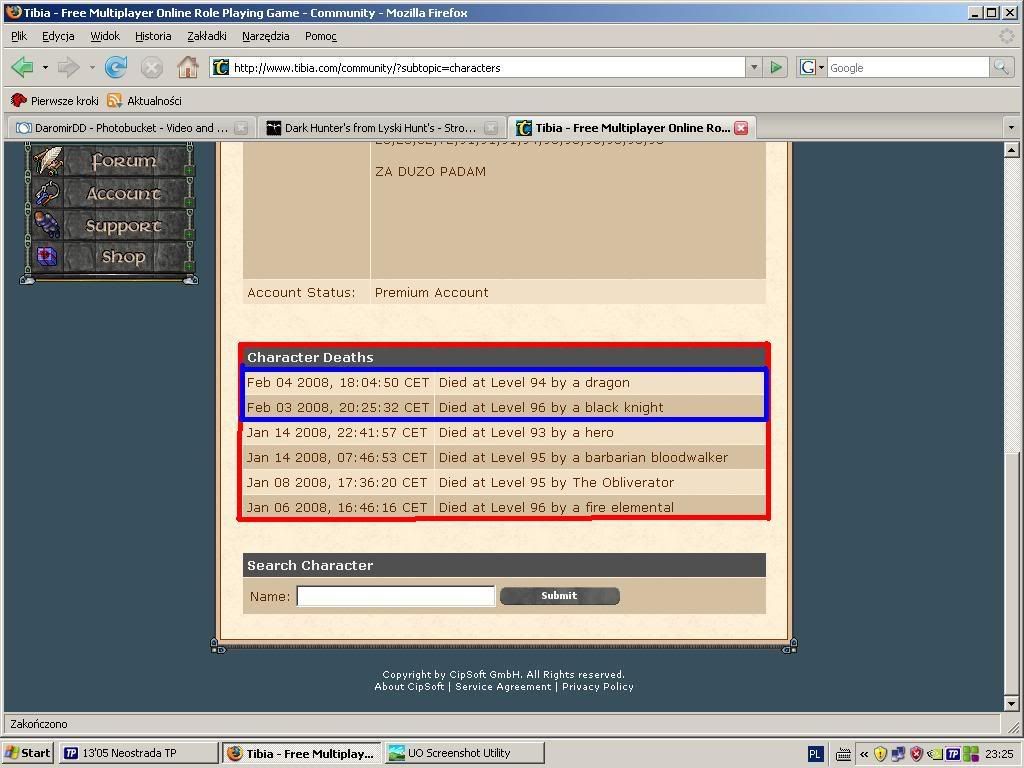This screenshot has width=1024, height=768.
Task: Select the 'Premium Account' status text
Action: 431,293
